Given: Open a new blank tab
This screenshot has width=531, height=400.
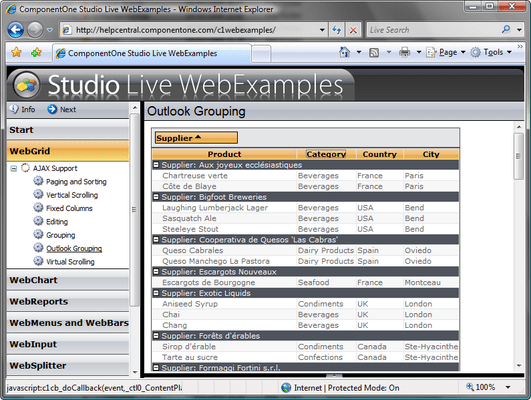Looking at the screenshot, I should click(261, 54).
